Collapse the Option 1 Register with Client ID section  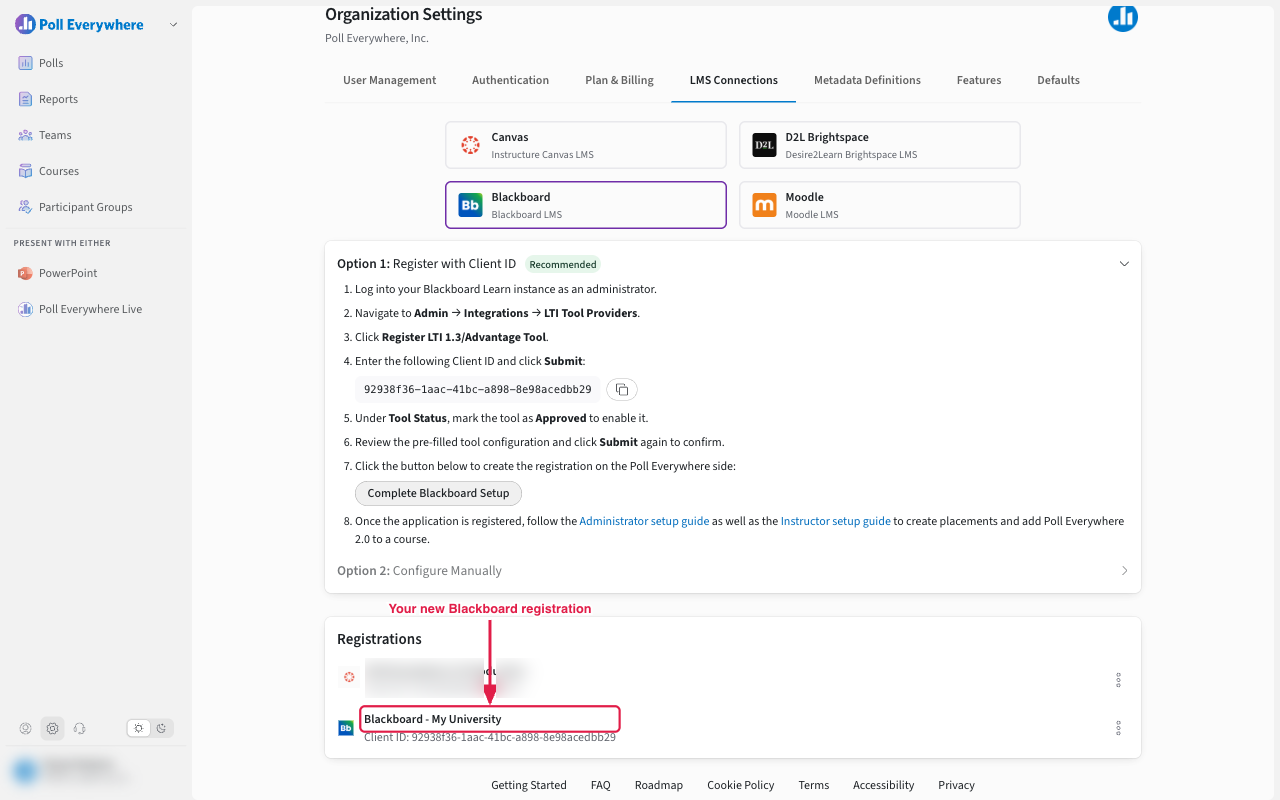[1124, 264]
